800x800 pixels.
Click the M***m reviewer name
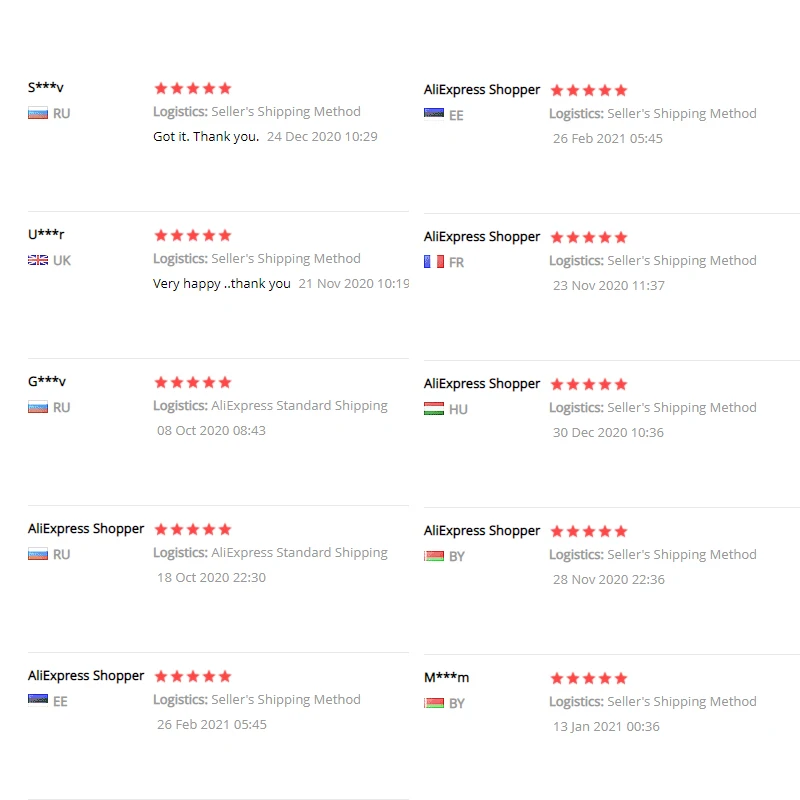(446, 677)
